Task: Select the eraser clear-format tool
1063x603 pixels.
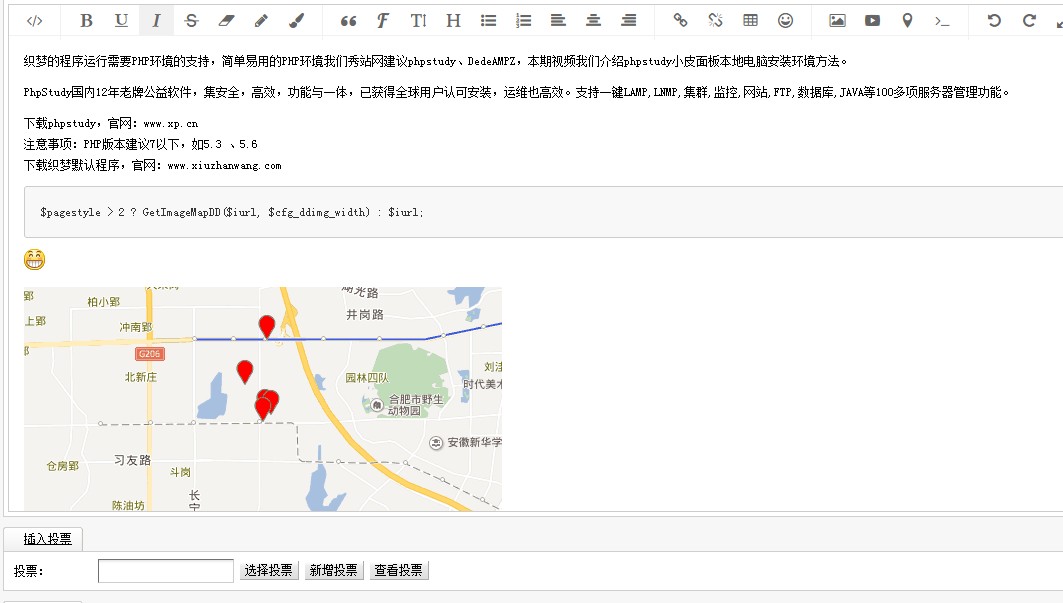Action: point(226,20)
